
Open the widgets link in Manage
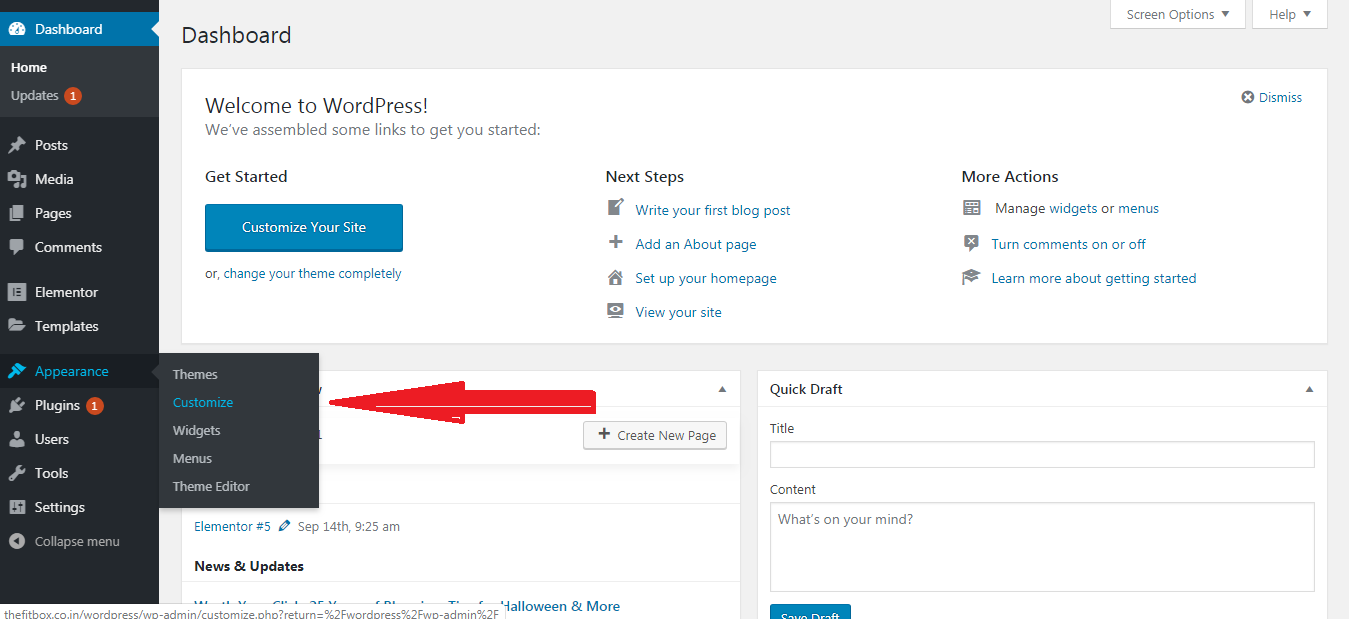click(x=1073, y=208)
